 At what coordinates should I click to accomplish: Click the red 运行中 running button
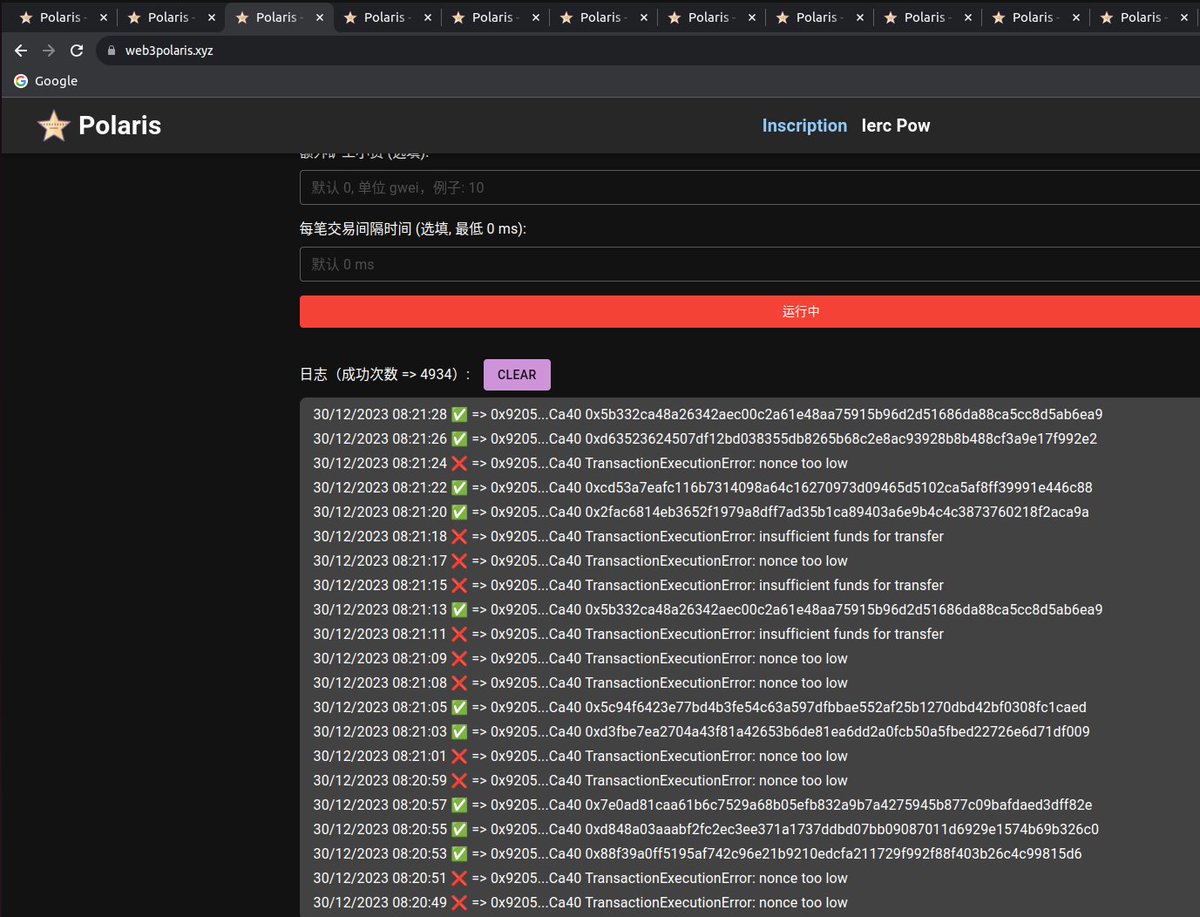[x=750, y=312]
